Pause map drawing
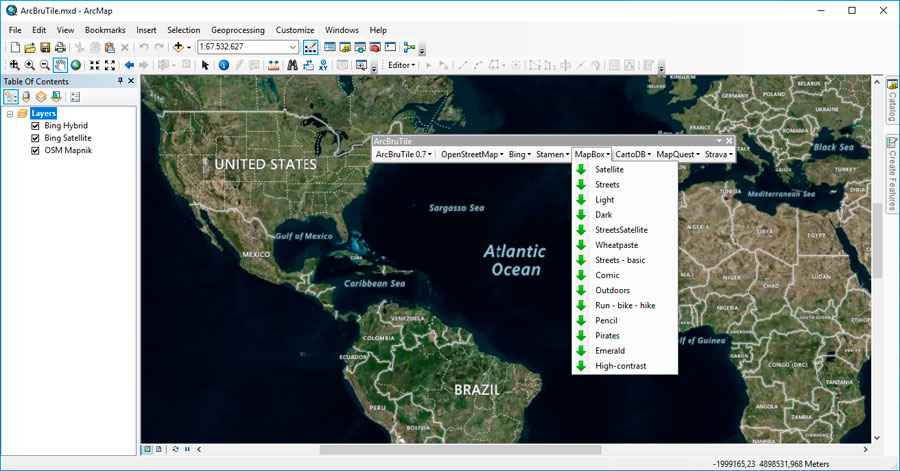Image resolution: width=900 pixels, height=471 pixels. point(187,449)
